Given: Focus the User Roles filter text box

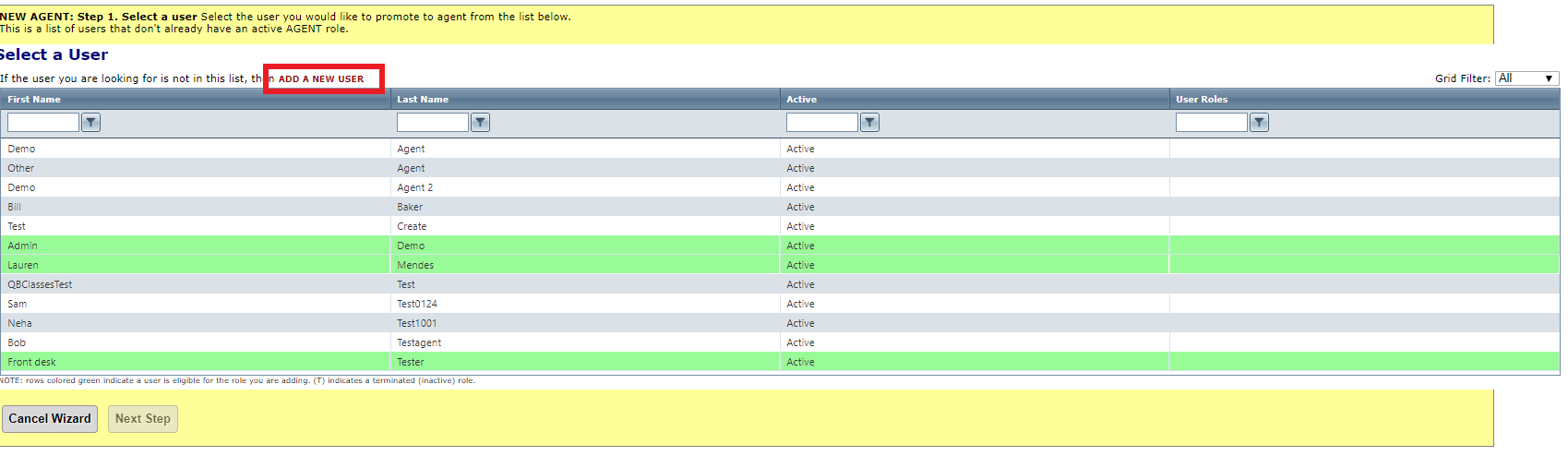Looking at the screenshot, I should tap(1212, 122).
